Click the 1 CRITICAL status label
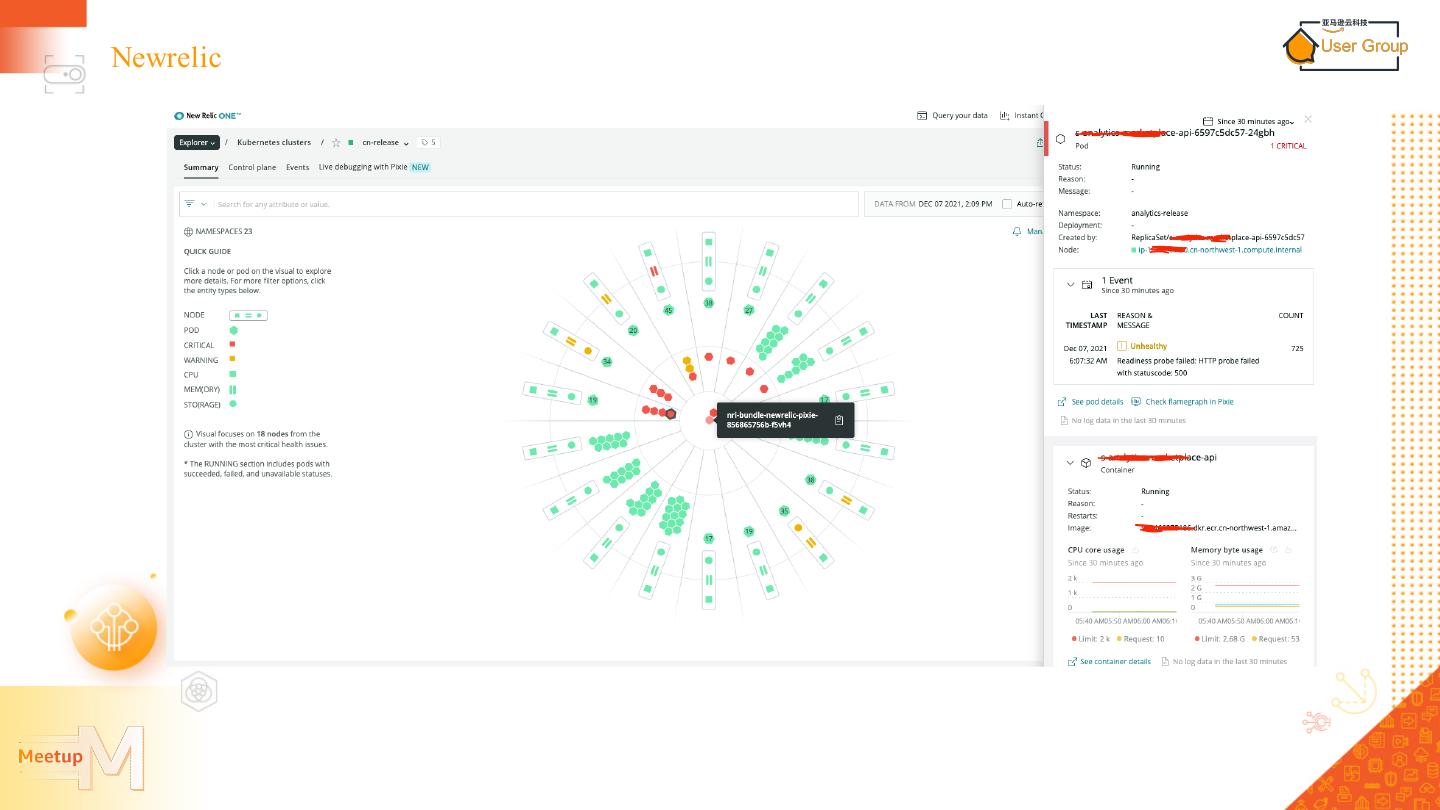The height and width of the screenshot is (810, 1440). pyautogui.click(x=1288, y=146)
